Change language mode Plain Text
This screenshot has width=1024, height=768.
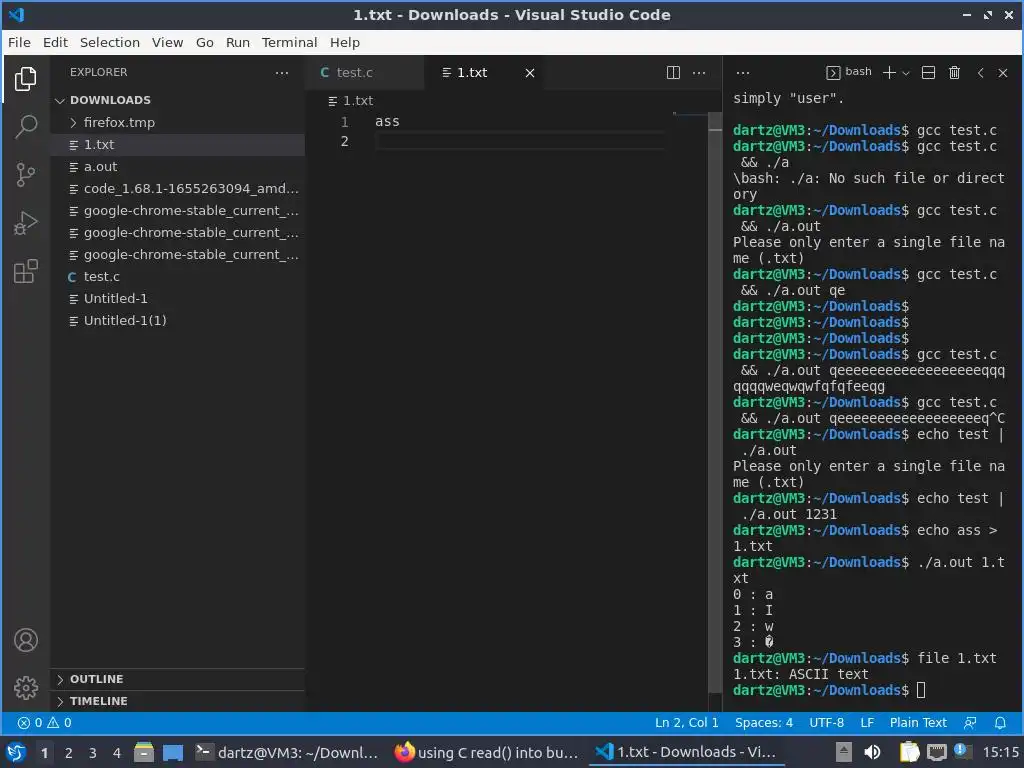click(x=918, y=723)
